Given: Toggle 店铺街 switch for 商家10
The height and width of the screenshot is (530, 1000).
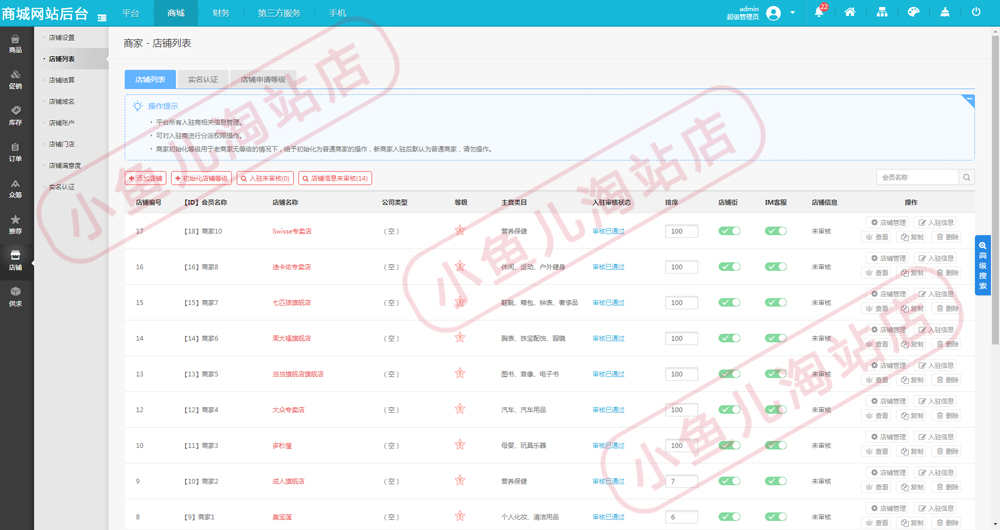Looking at the screenshot, I should [729, 231].
